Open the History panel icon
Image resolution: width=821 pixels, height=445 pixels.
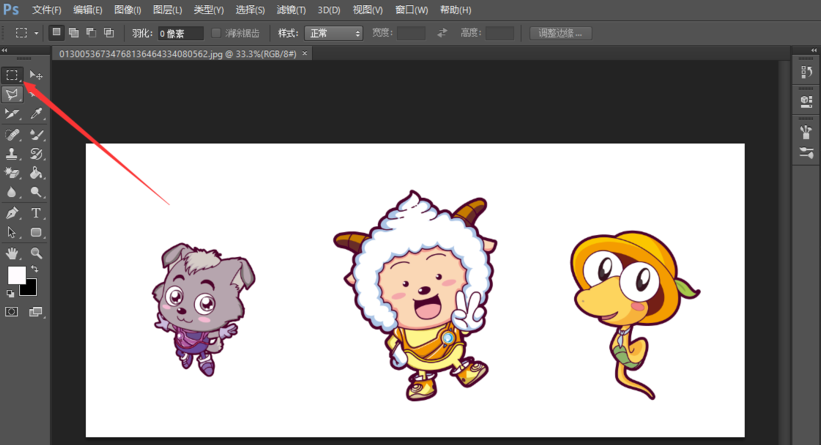pyautogui.click(x=806, y=74)
